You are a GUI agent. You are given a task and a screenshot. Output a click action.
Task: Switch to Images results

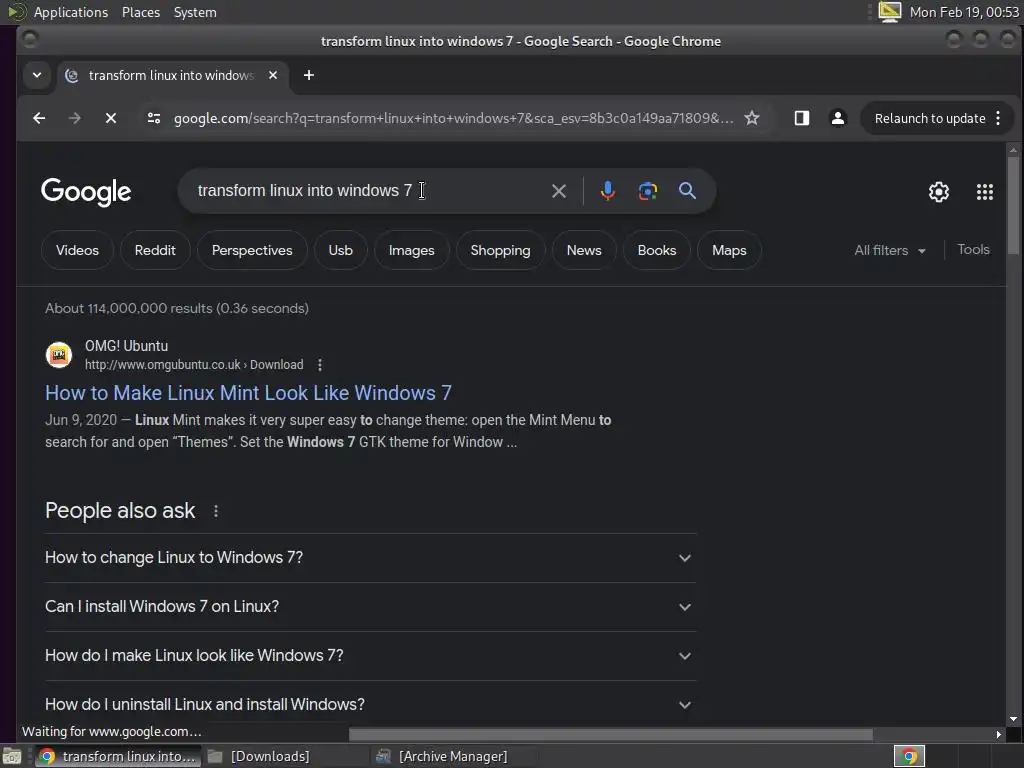[x=411, y=251]
